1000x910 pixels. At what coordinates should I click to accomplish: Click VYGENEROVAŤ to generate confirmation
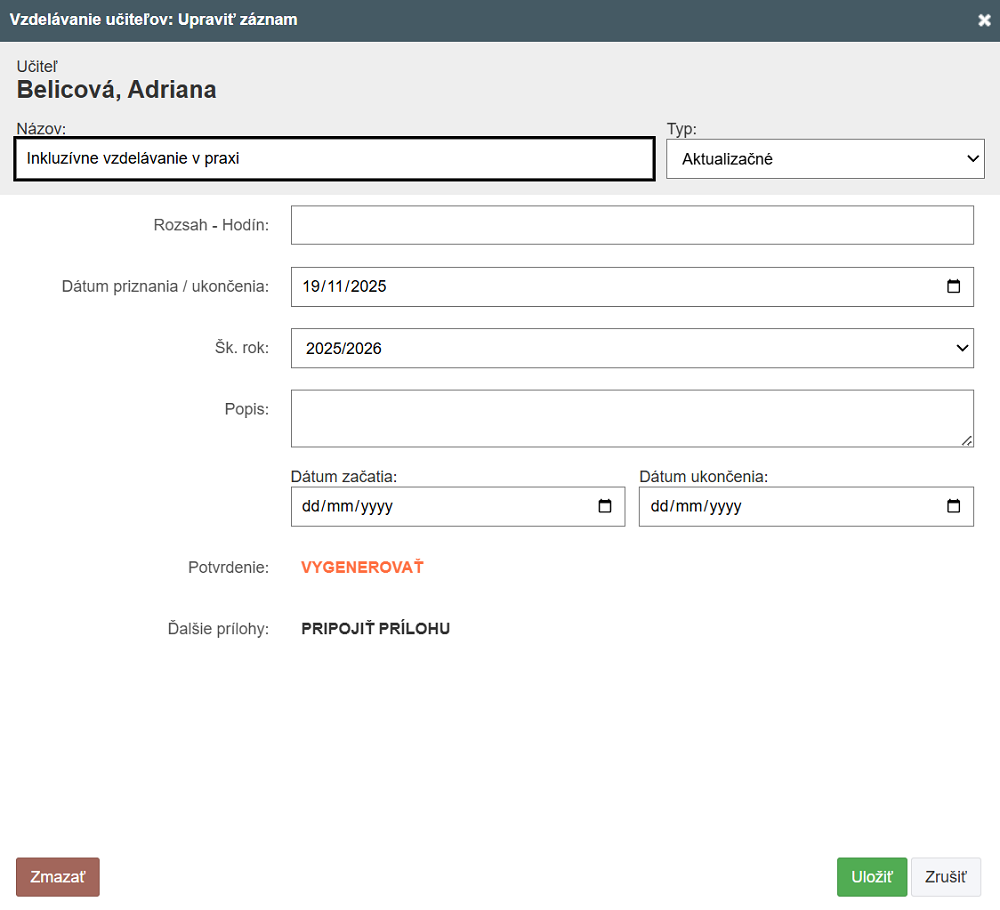[x=362, y=567]
